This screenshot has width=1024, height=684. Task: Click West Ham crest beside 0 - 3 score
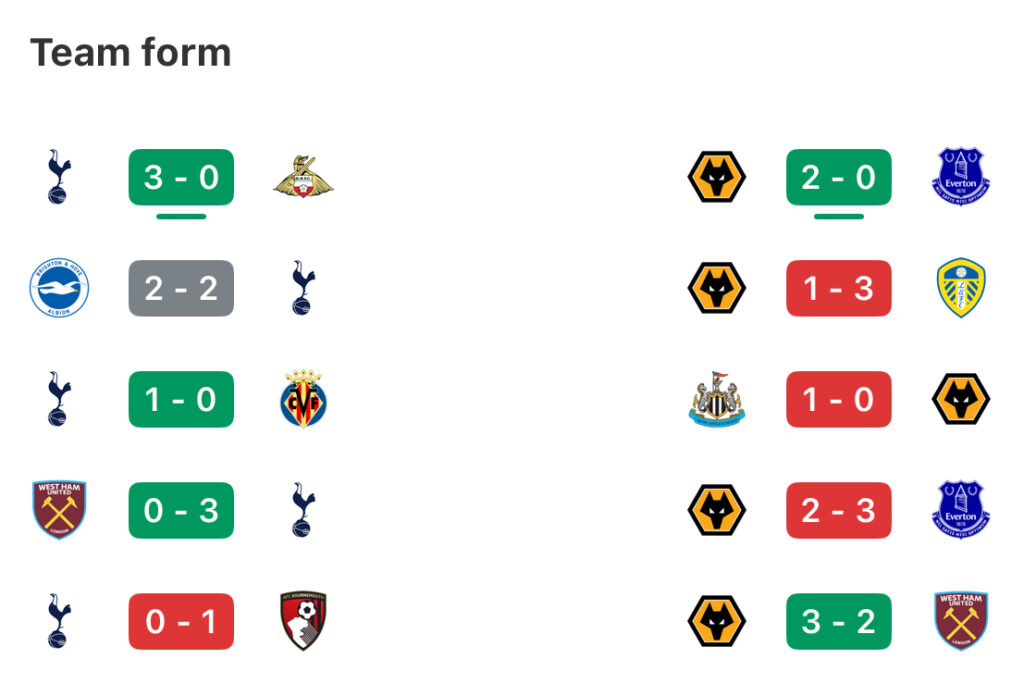point(59,510)
